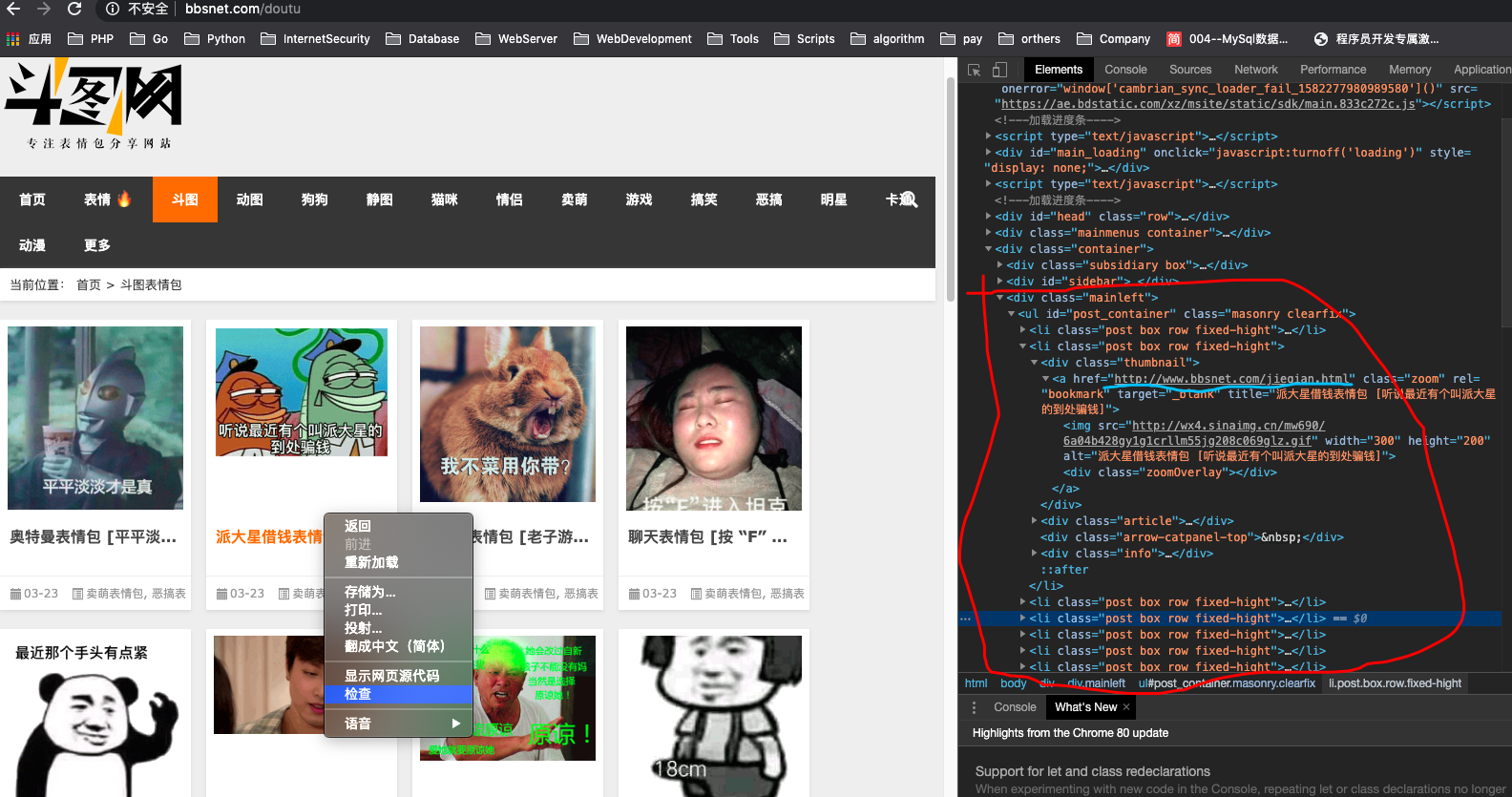The height and width of the screenshot is (797, 1512).
Task: Open the Database bookmarks folder
Action: [423, 39]
